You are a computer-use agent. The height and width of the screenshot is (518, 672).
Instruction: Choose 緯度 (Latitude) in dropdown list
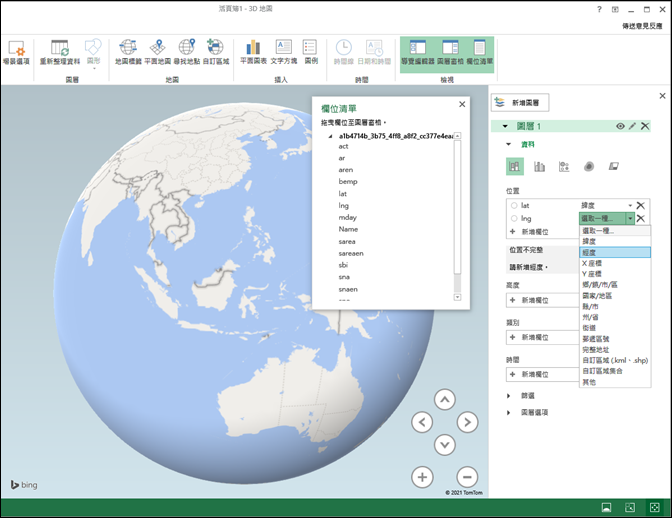[x=615, y=242]
